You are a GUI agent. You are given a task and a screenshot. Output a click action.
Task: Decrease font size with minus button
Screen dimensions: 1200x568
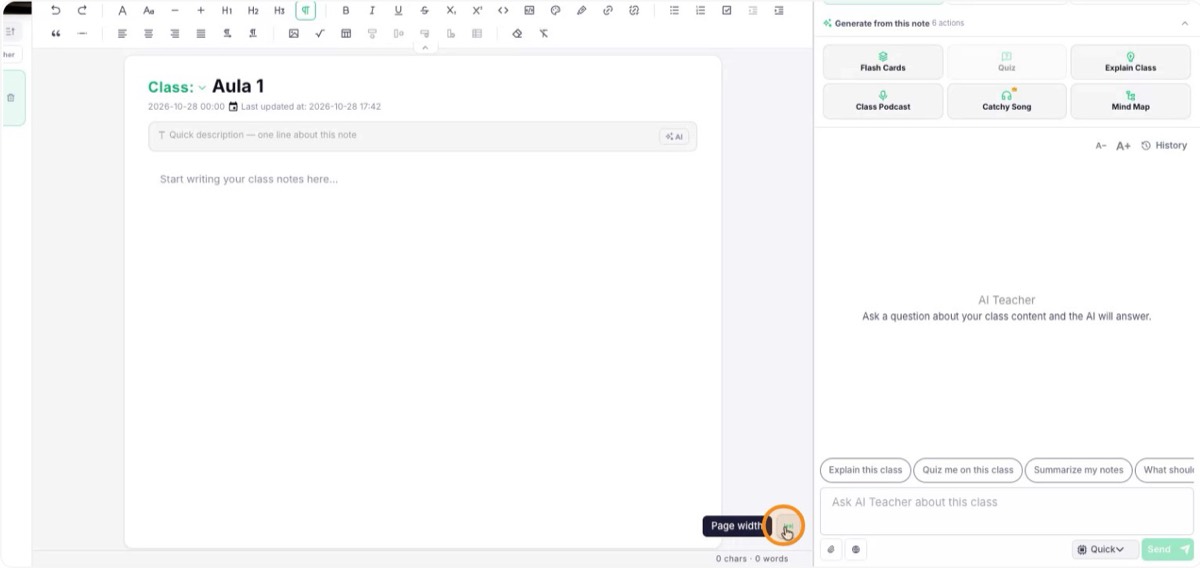174,10
